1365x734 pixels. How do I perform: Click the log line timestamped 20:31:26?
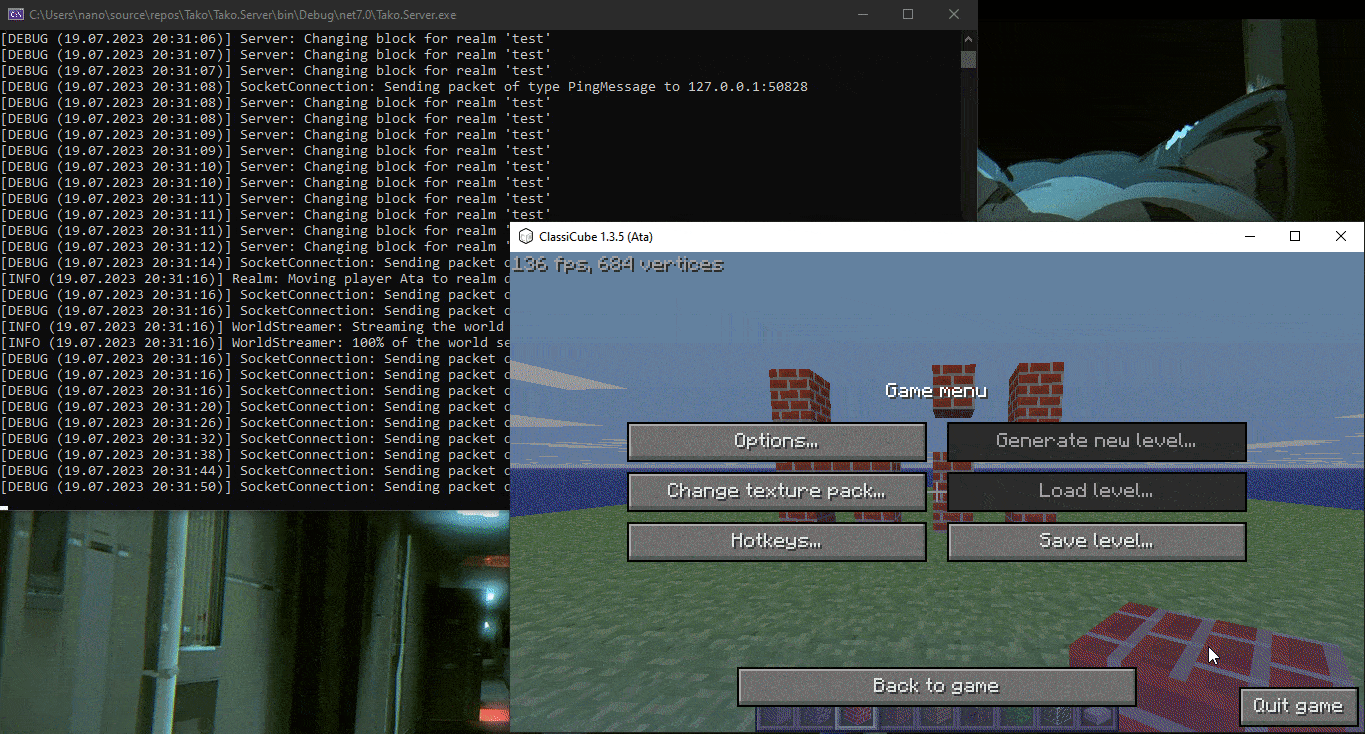255,423
